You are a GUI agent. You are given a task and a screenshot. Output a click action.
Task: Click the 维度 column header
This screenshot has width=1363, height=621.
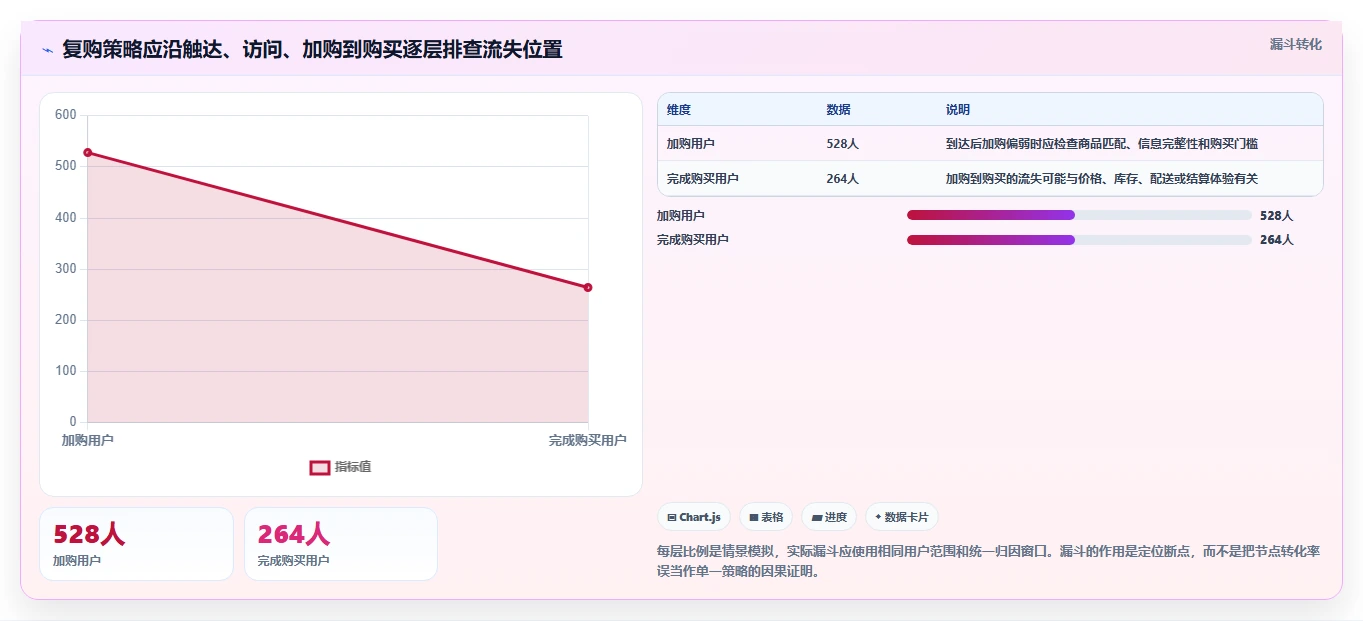point(679,110)
